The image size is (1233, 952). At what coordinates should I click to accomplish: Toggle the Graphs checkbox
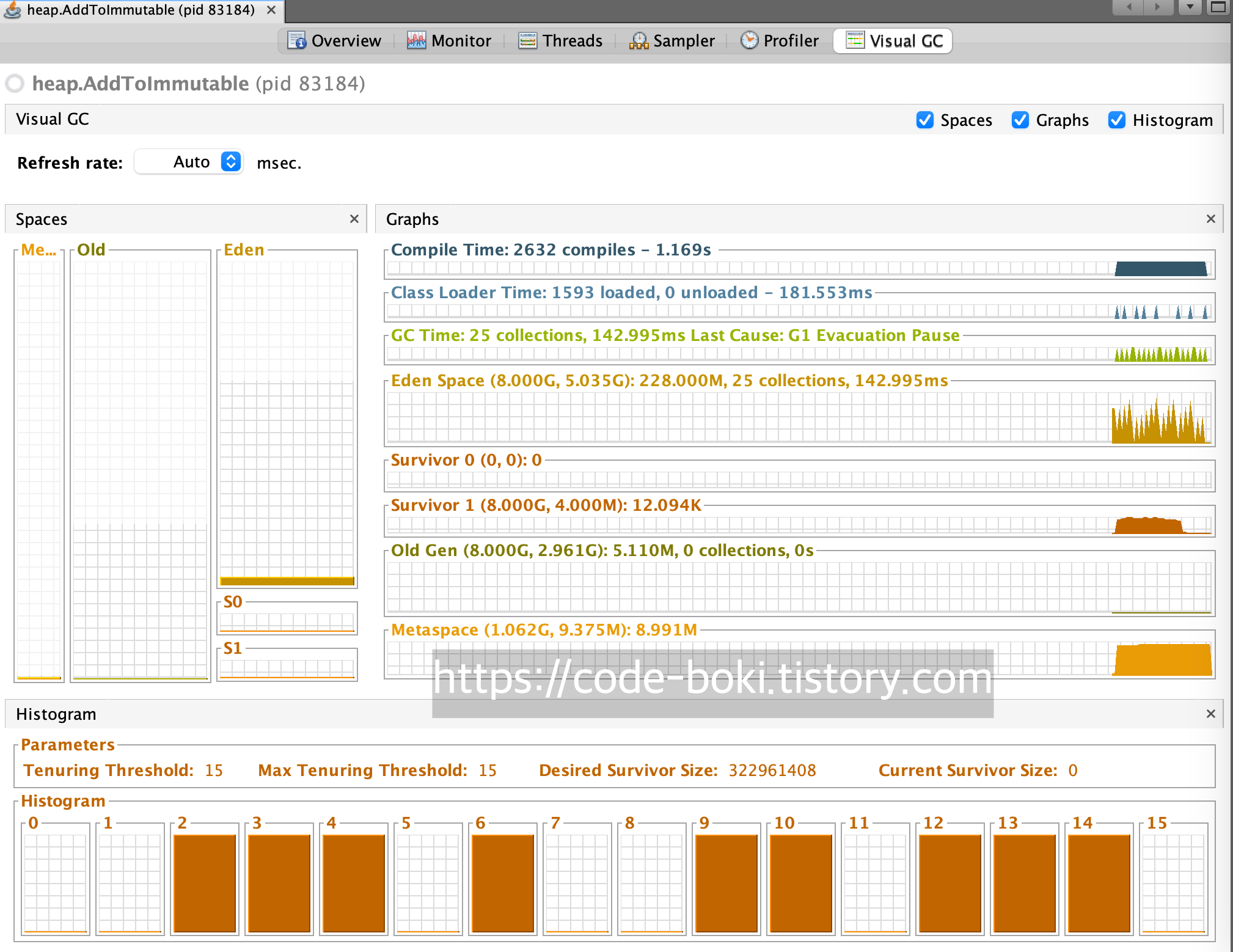[x=1020, y=120]
